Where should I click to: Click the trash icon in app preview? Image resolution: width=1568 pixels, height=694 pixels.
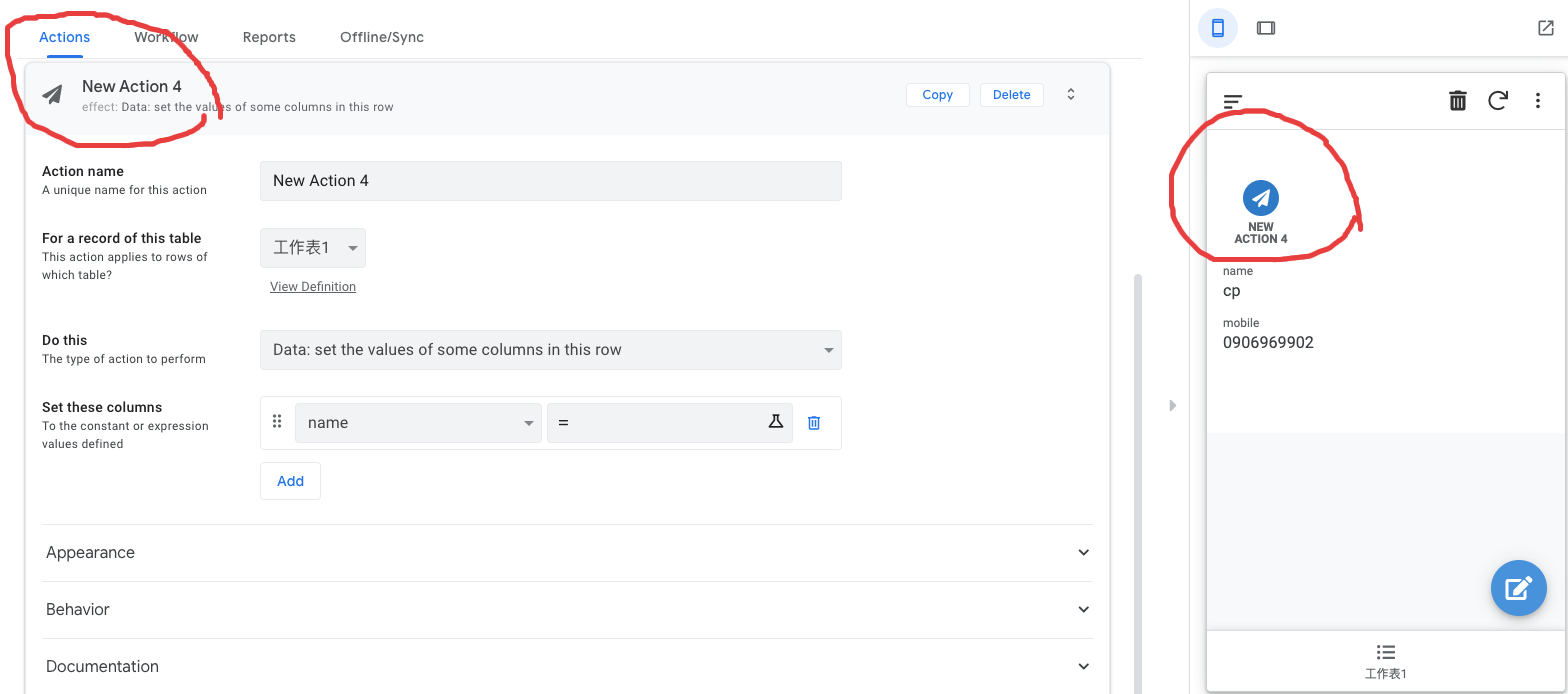click(x=1458, y=100)
